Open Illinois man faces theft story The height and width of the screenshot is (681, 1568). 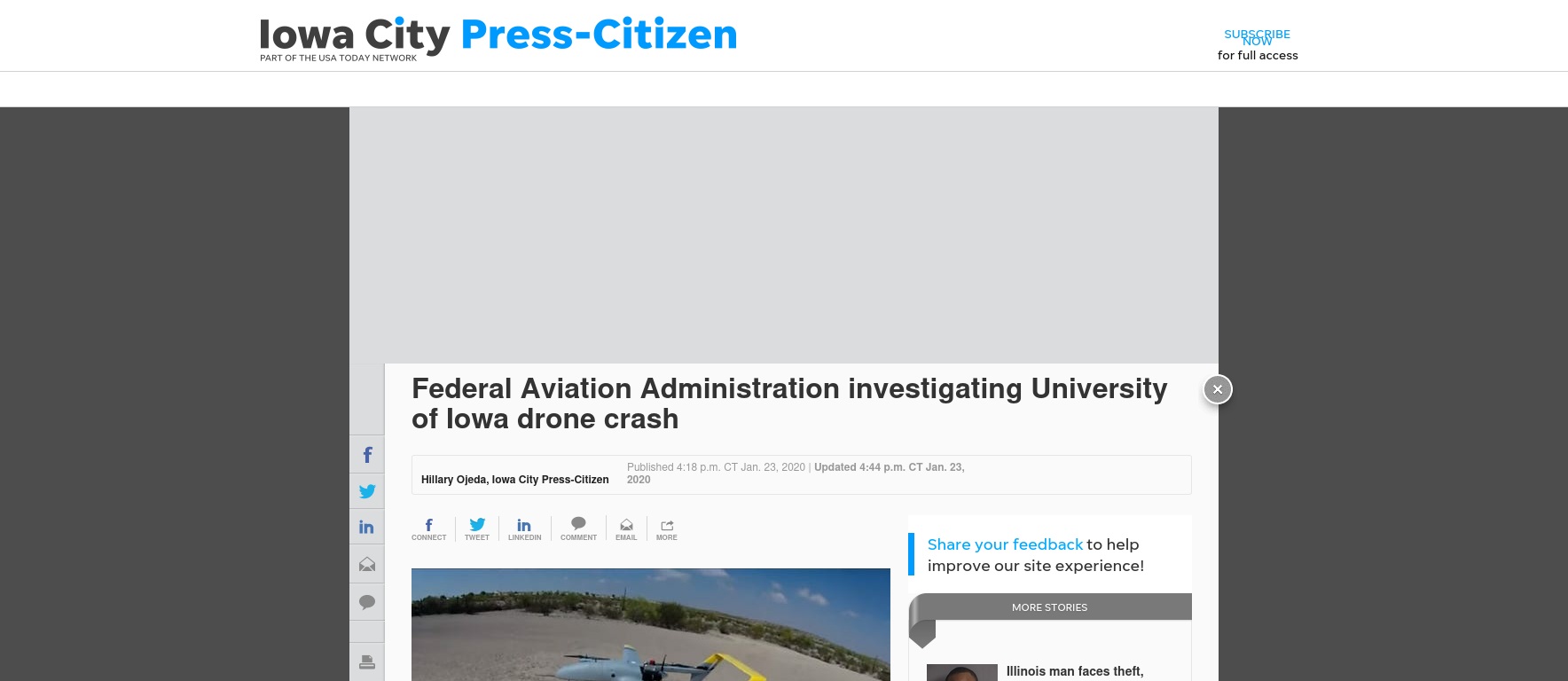[1075, 671]
